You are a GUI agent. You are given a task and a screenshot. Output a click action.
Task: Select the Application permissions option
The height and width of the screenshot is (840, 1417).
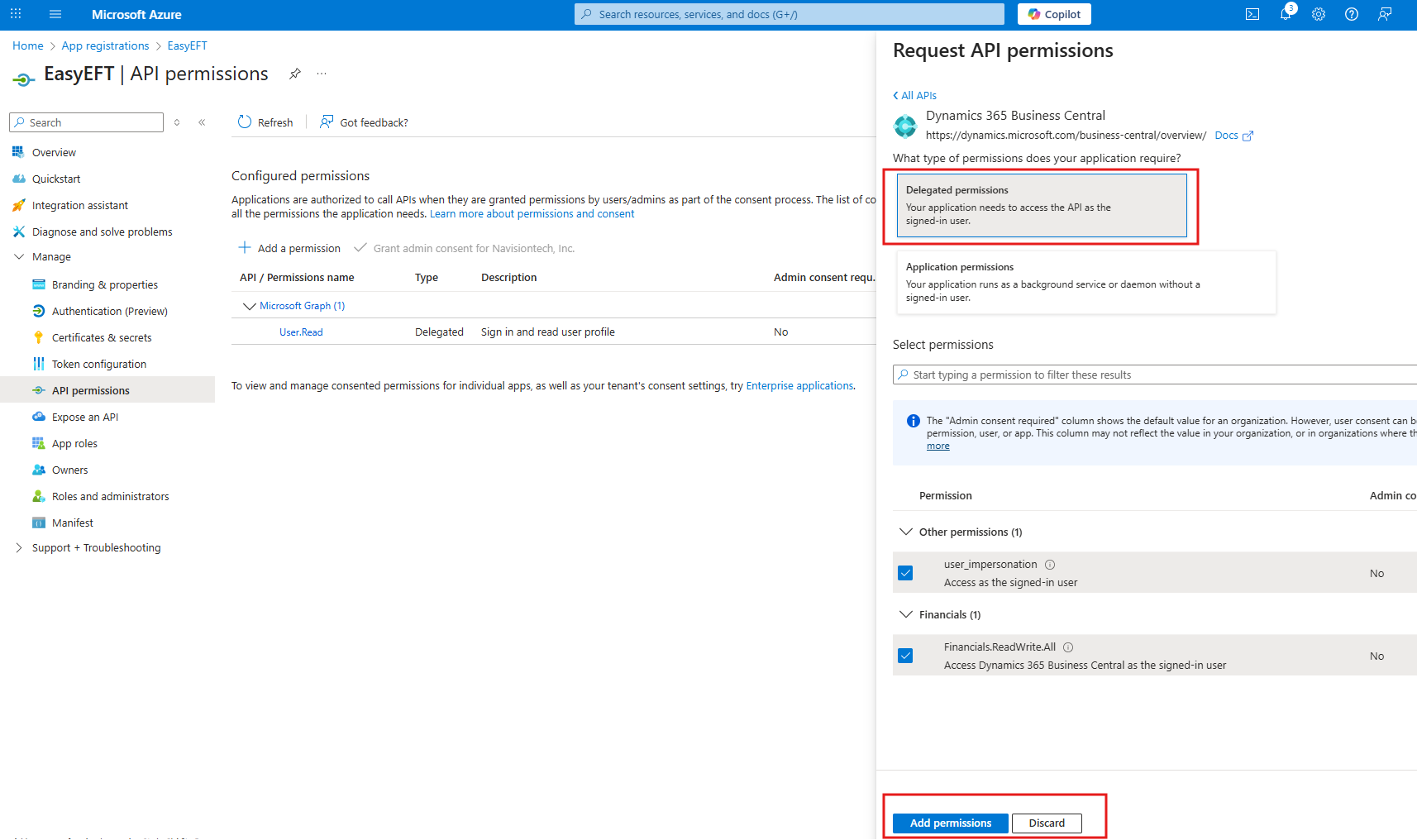tap(1085, 282)
